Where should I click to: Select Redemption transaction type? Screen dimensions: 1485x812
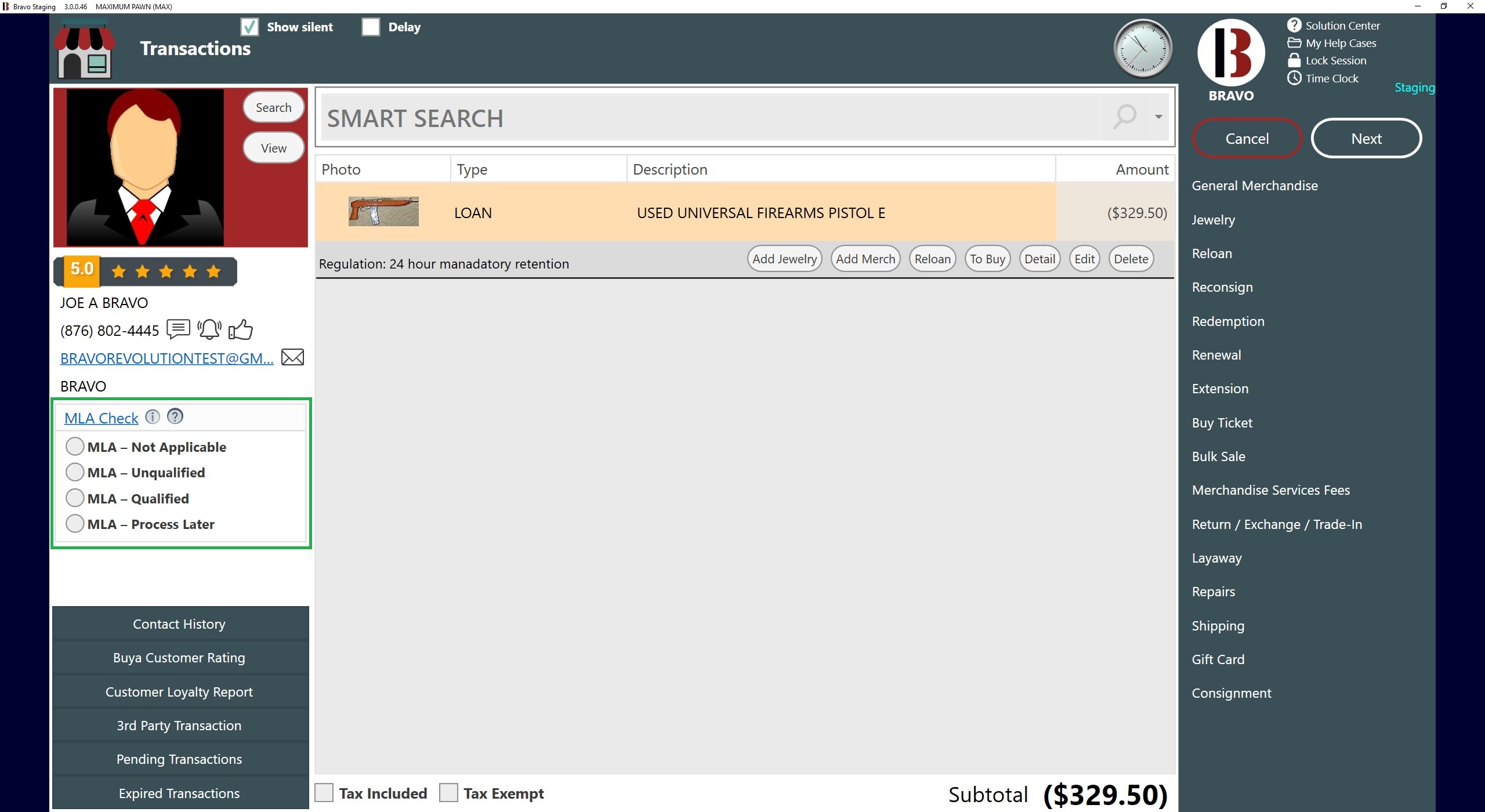tap(1228, 321)
